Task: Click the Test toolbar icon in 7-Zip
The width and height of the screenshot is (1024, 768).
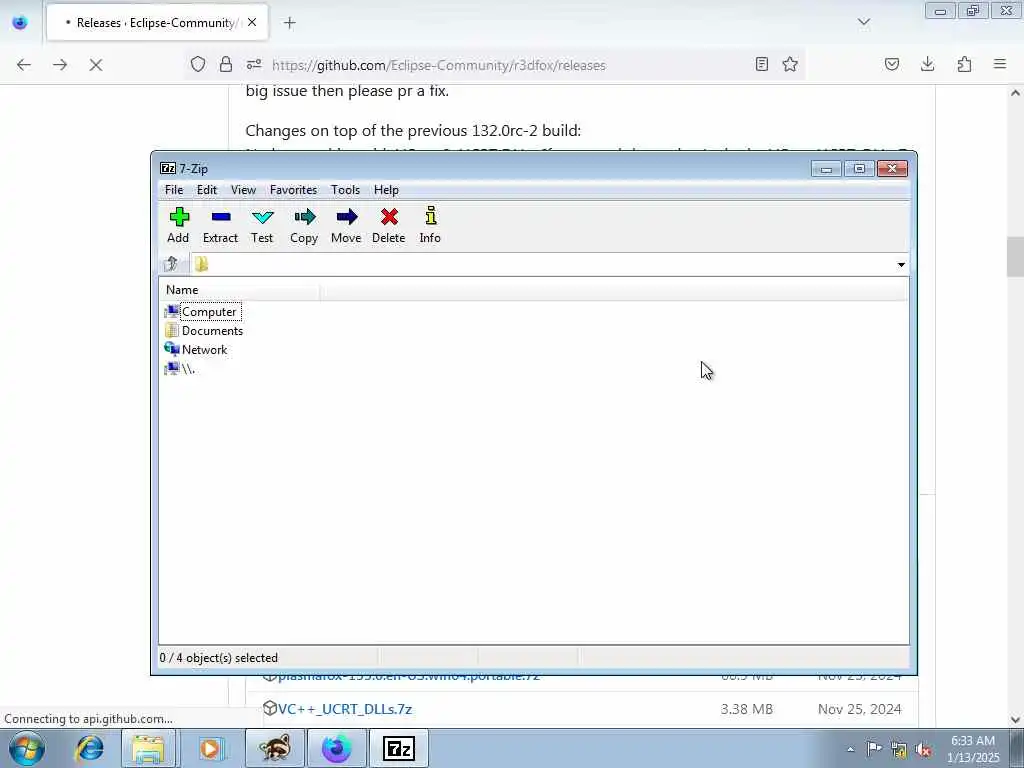Action: click(262, 225)
